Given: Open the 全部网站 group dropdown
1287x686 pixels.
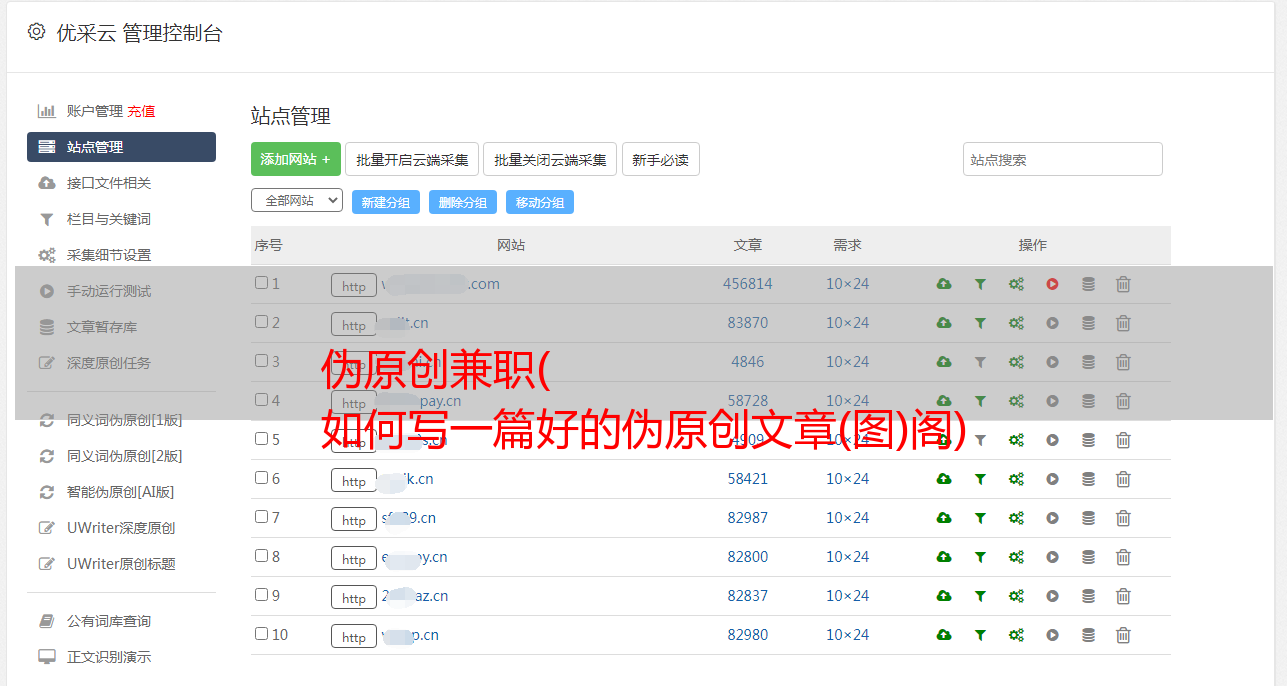Looking at the screenshot, I should tap(297, 201).
